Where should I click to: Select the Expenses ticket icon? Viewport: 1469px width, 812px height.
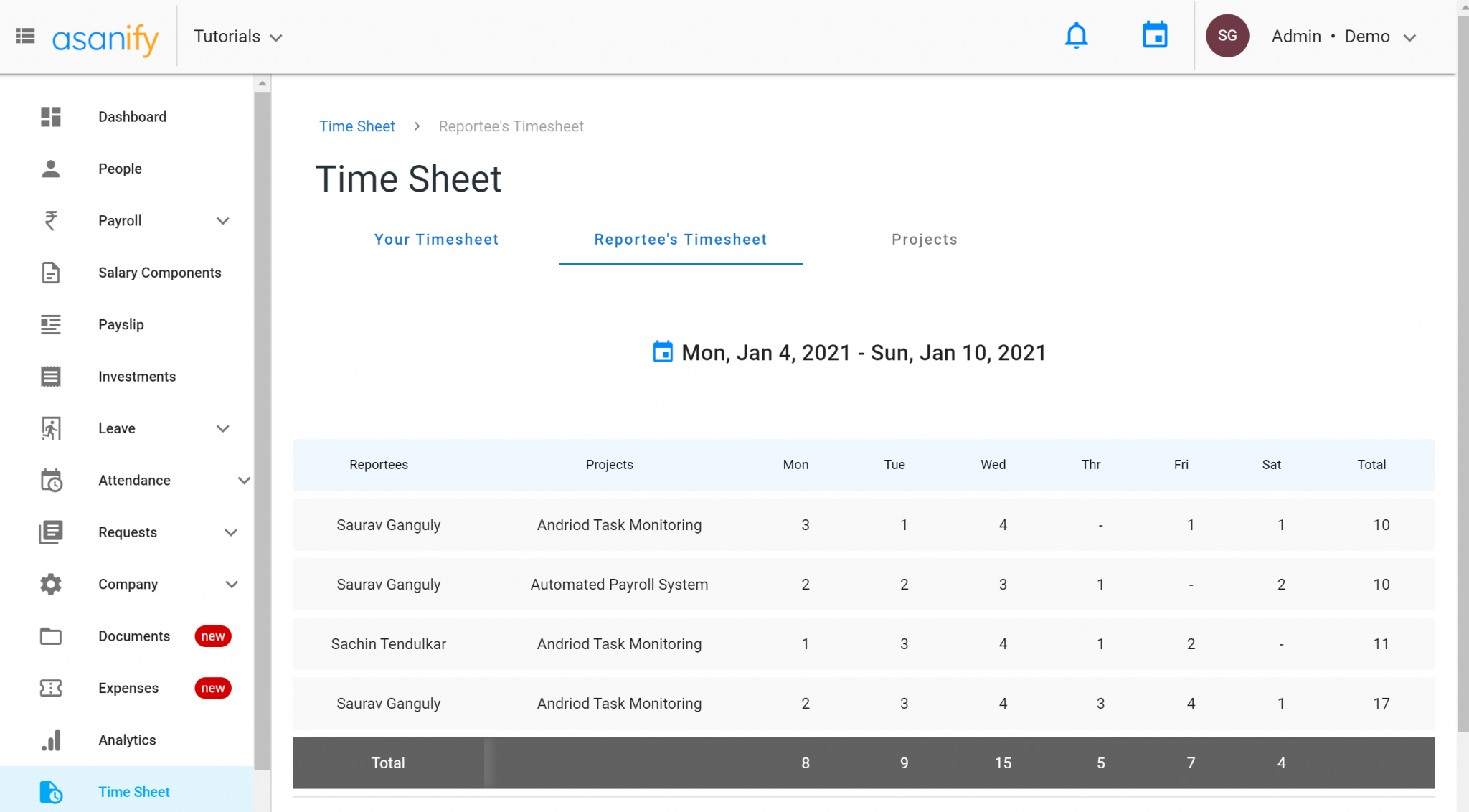coord(50,688)
